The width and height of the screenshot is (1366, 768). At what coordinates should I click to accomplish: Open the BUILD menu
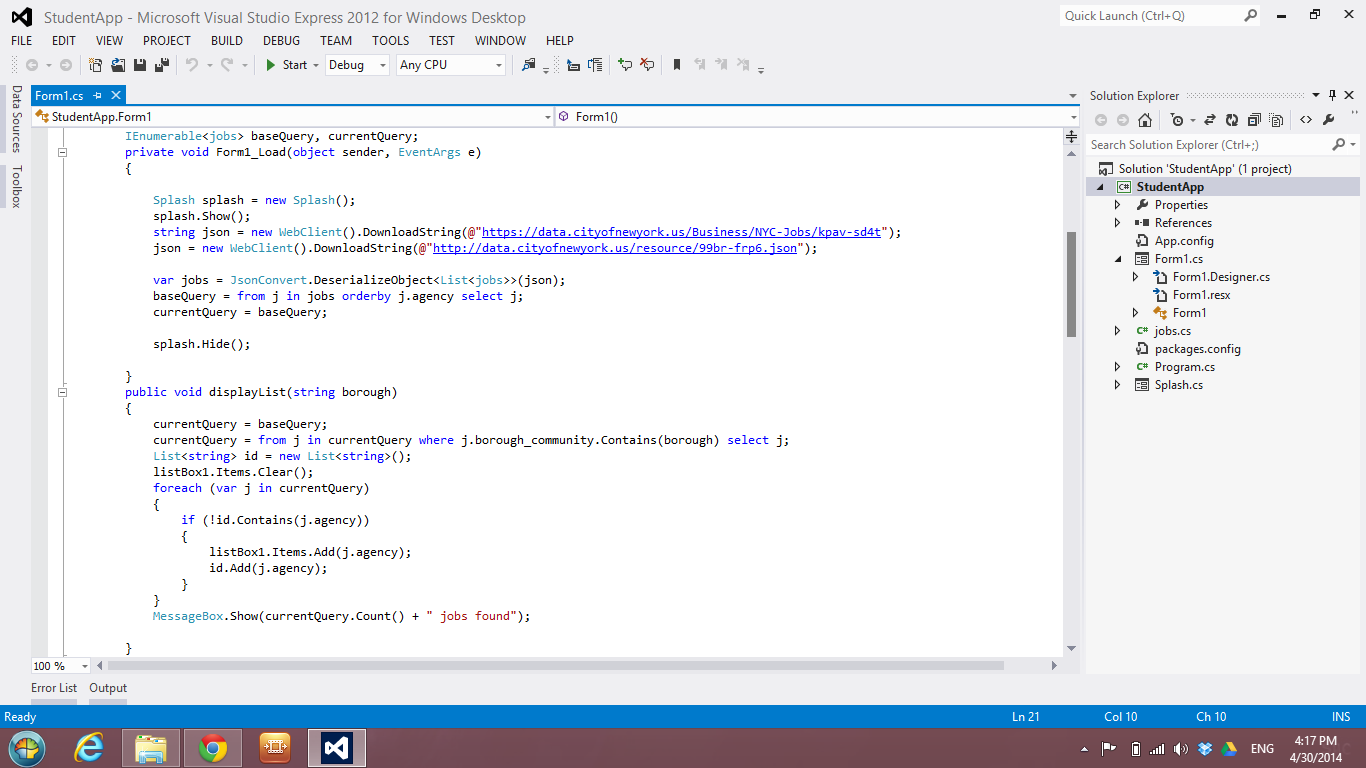(227, 41)
